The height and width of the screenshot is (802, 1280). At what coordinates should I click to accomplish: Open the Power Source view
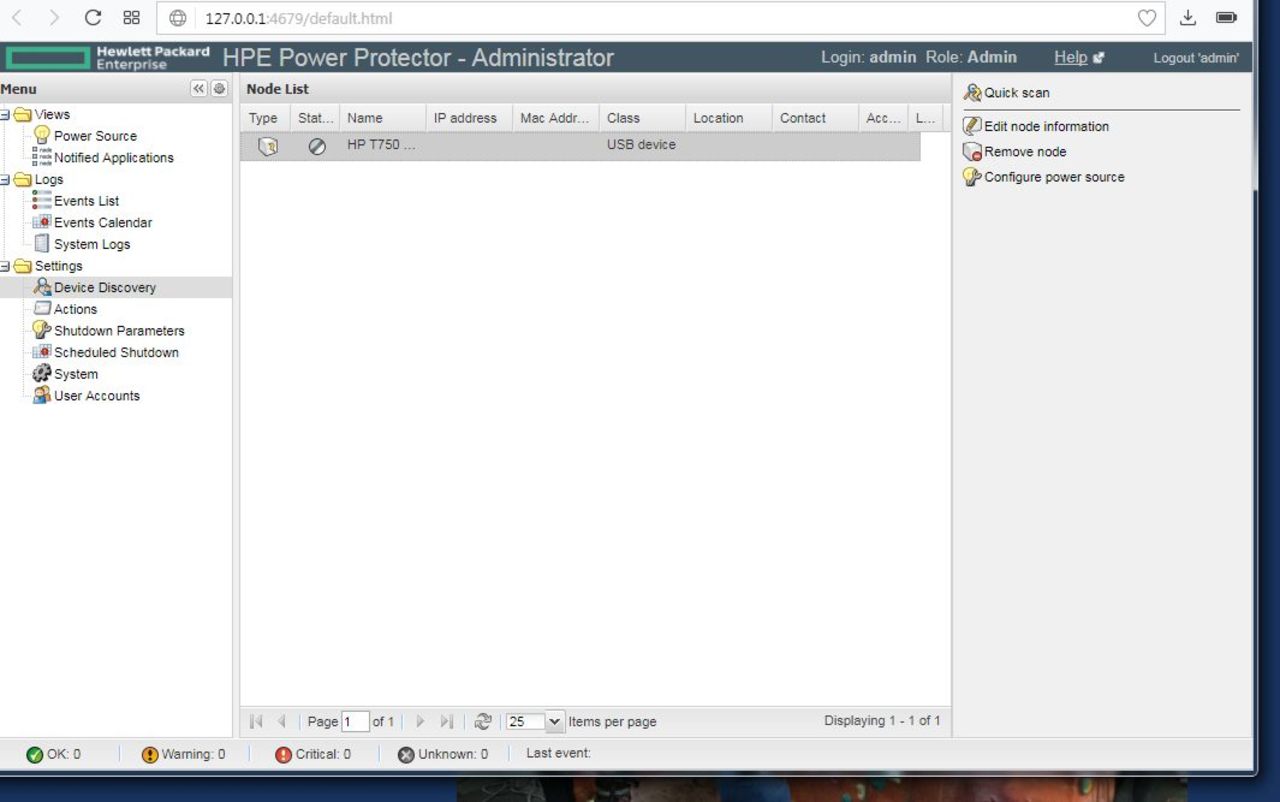click(95, 136)
